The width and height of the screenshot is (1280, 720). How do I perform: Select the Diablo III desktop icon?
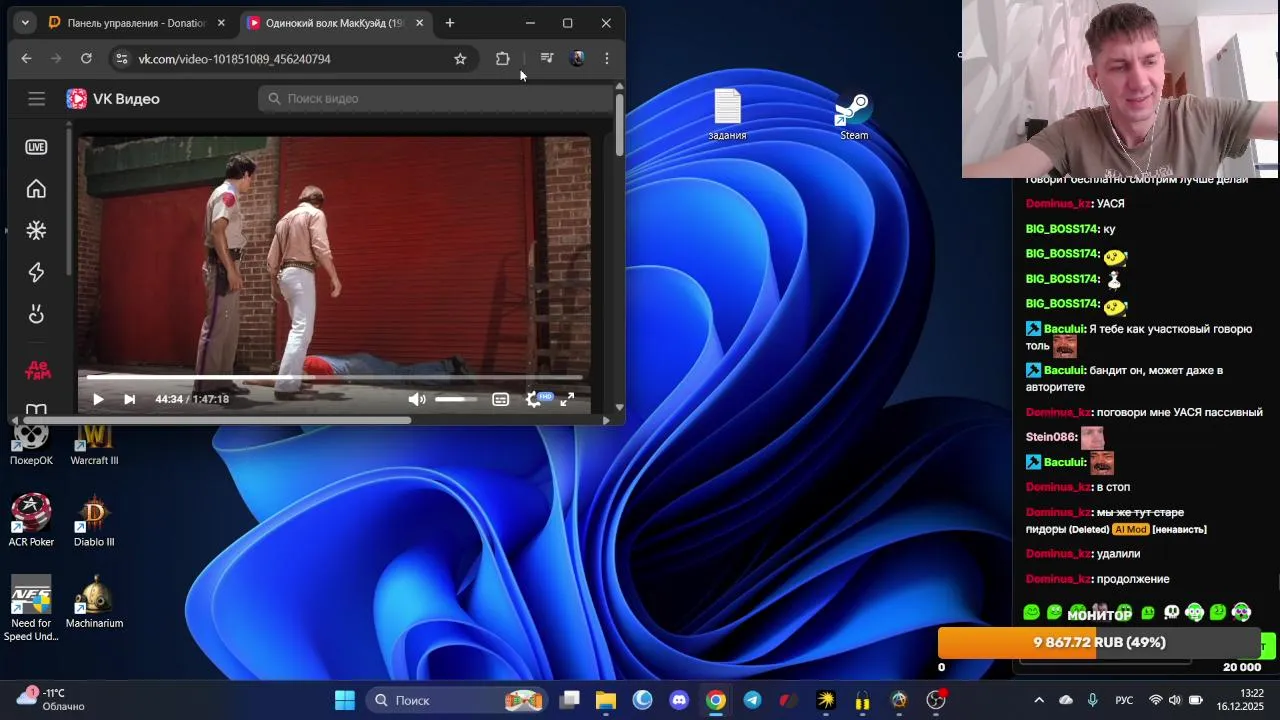[x=94, y=521]
